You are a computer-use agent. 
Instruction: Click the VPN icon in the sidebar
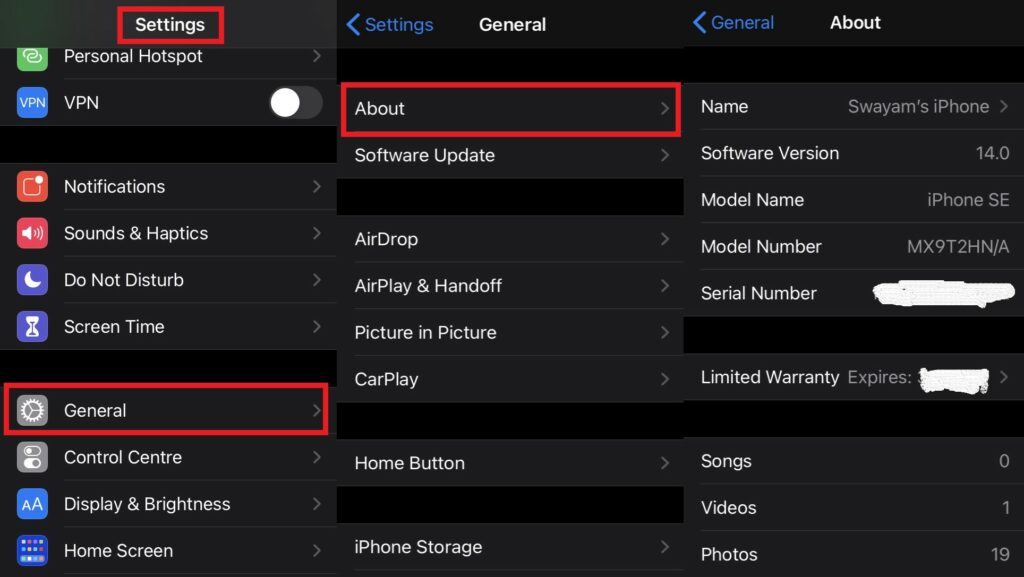30,102
